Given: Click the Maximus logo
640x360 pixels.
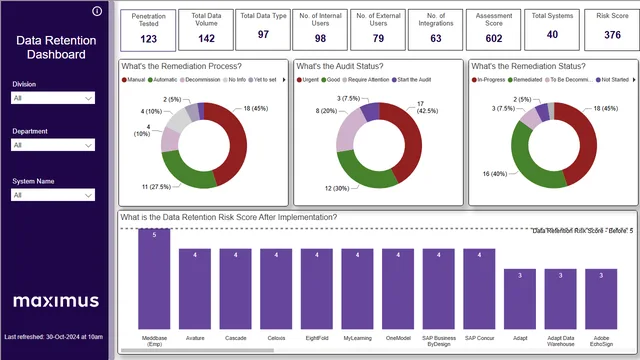Looking at the screenshot, I should [56, 301].
